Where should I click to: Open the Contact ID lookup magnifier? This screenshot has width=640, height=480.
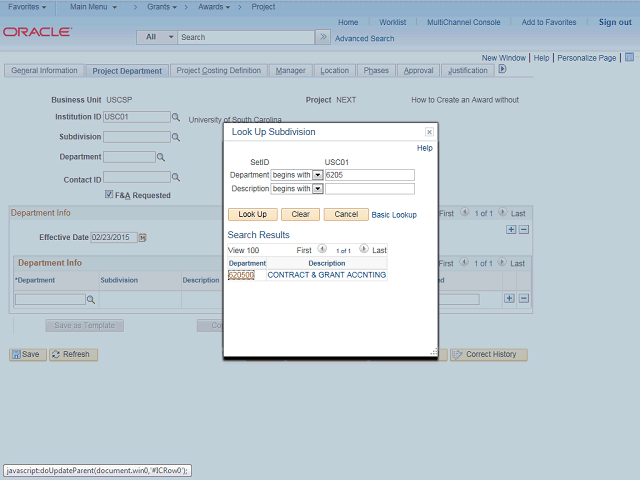pos(176,178)
